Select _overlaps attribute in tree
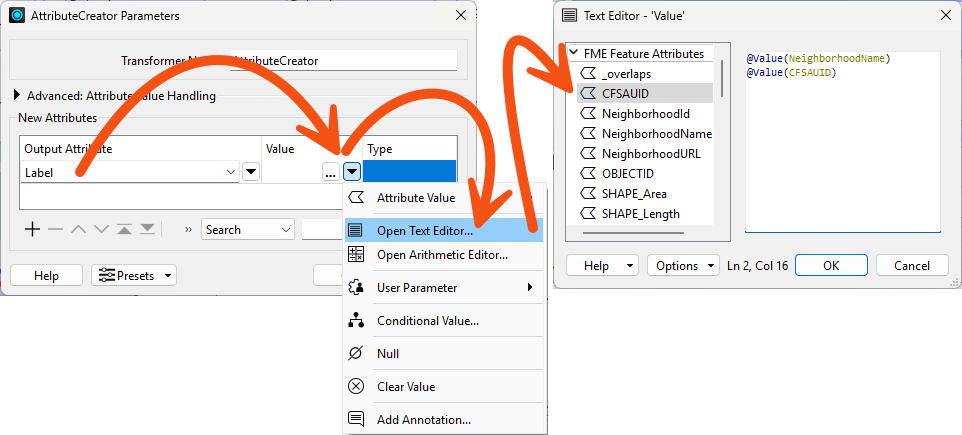Screen dimensions: 962x435 click(x=645, y=74)
